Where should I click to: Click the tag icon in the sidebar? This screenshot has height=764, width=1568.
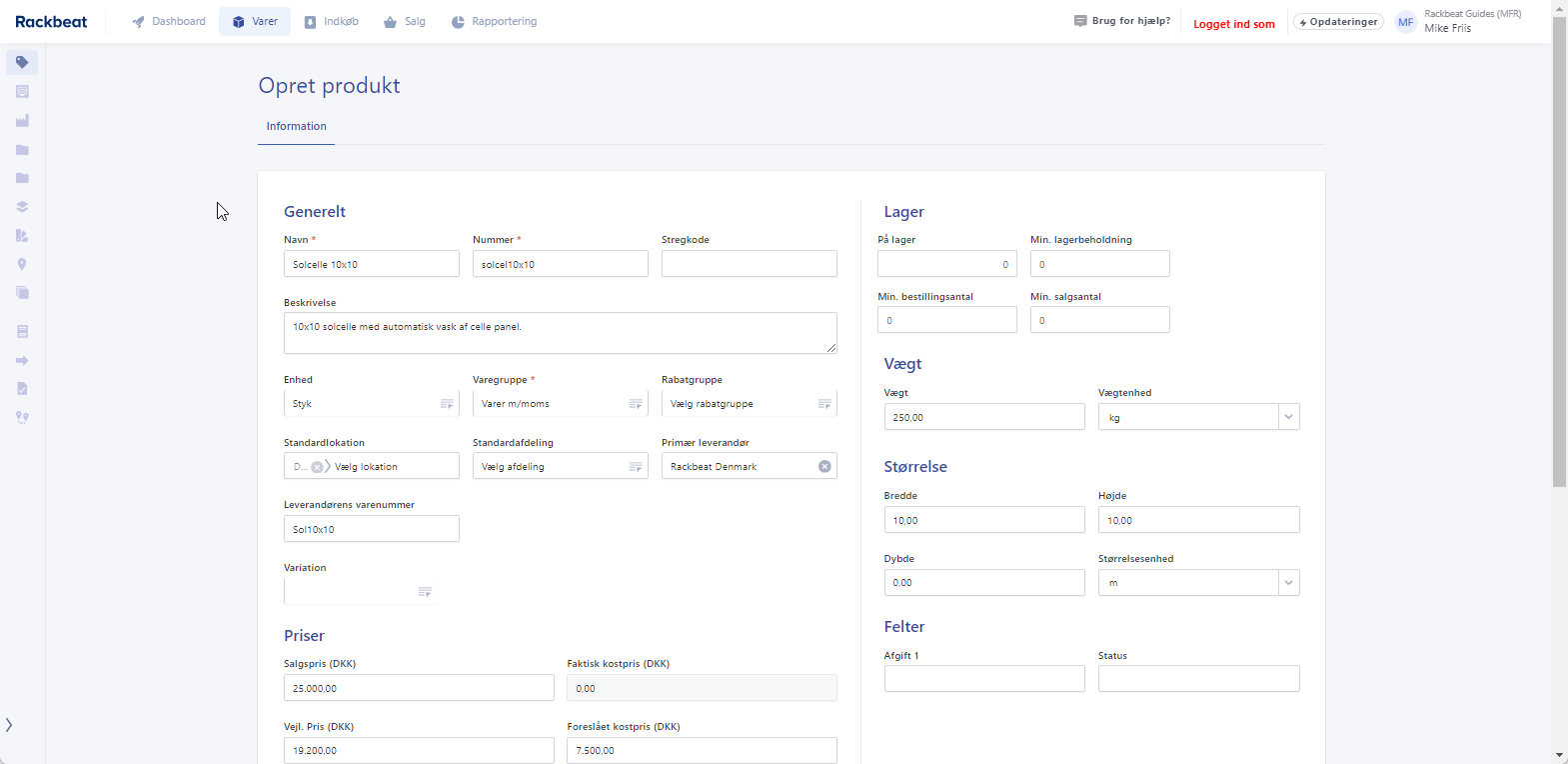point(22,62)
